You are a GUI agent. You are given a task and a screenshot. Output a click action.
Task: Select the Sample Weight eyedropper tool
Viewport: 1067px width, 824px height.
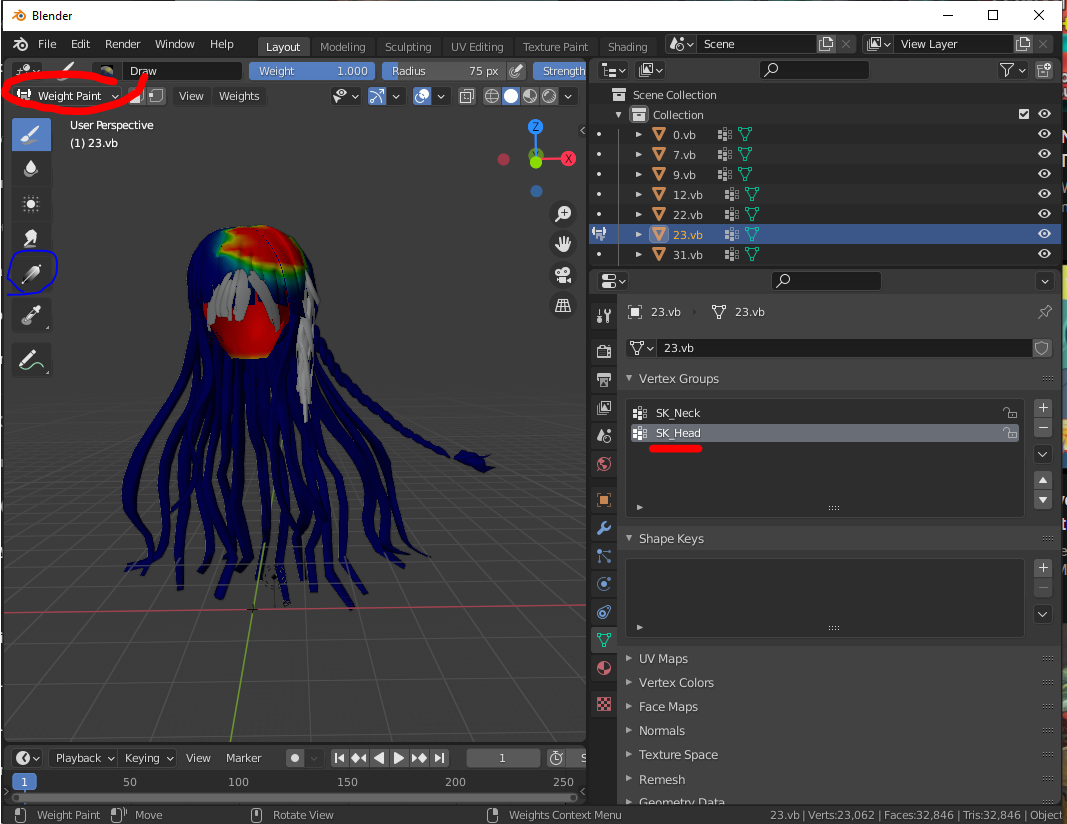point(31,315)
